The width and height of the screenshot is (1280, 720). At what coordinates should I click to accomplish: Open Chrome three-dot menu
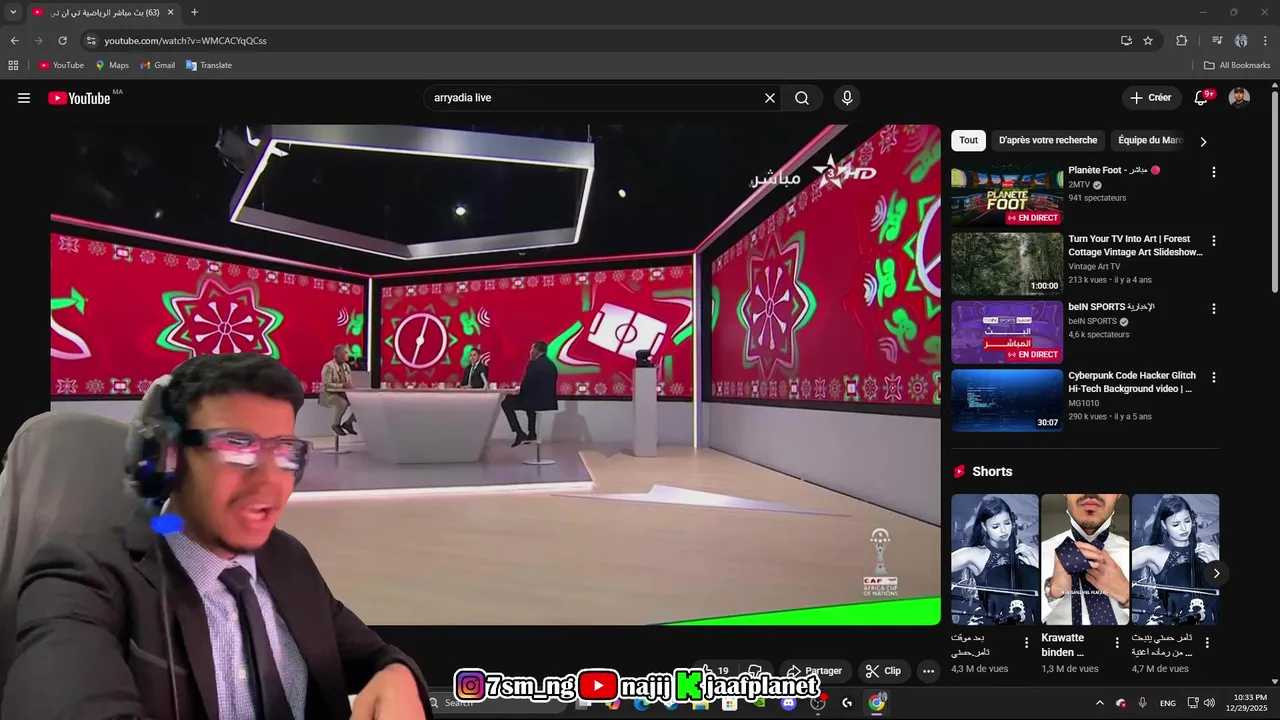click(1266, 41)
